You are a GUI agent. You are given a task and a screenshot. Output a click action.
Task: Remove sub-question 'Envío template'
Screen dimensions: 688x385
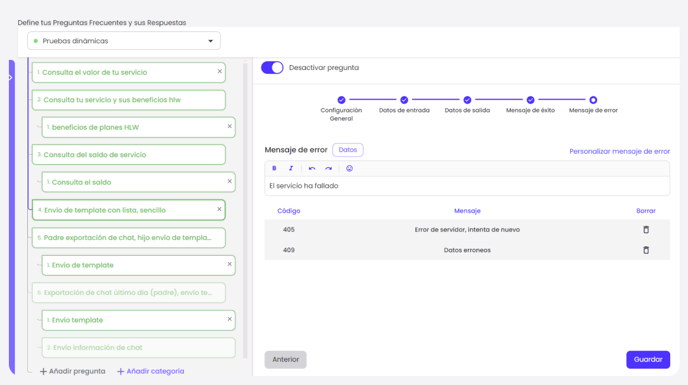229,319
